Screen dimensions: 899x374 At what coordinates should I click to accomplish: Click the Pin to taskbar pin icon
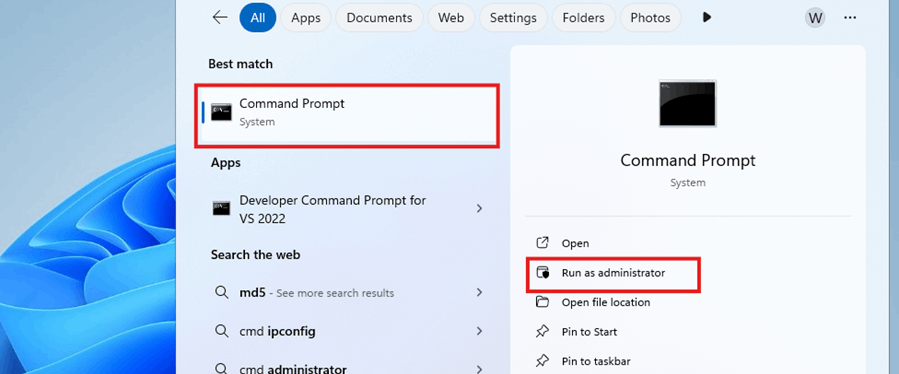(542, 361)
